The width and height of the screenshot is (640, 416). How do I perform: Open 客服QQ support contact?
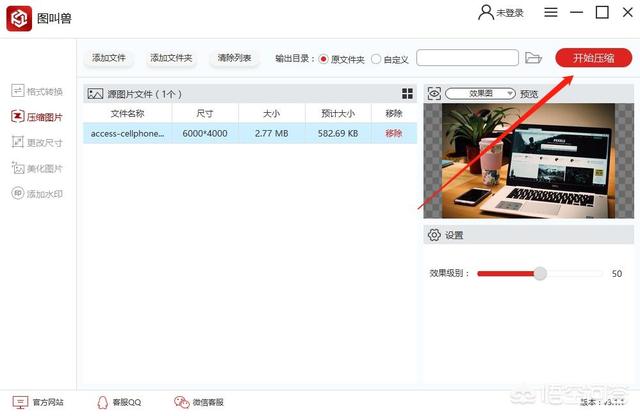tap(119, 402)
